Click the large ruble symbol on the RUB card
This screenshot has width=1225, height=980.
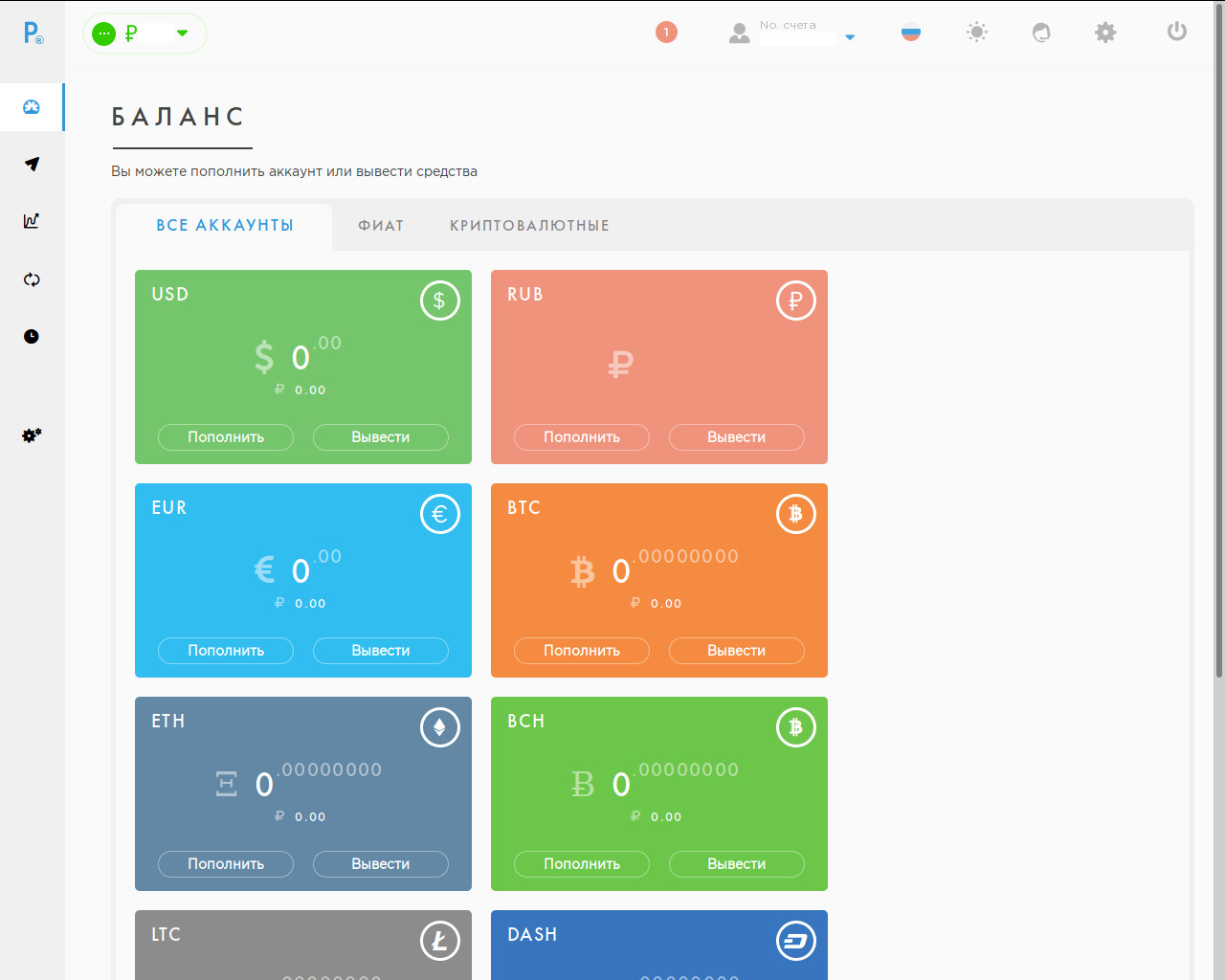(621, 364)
